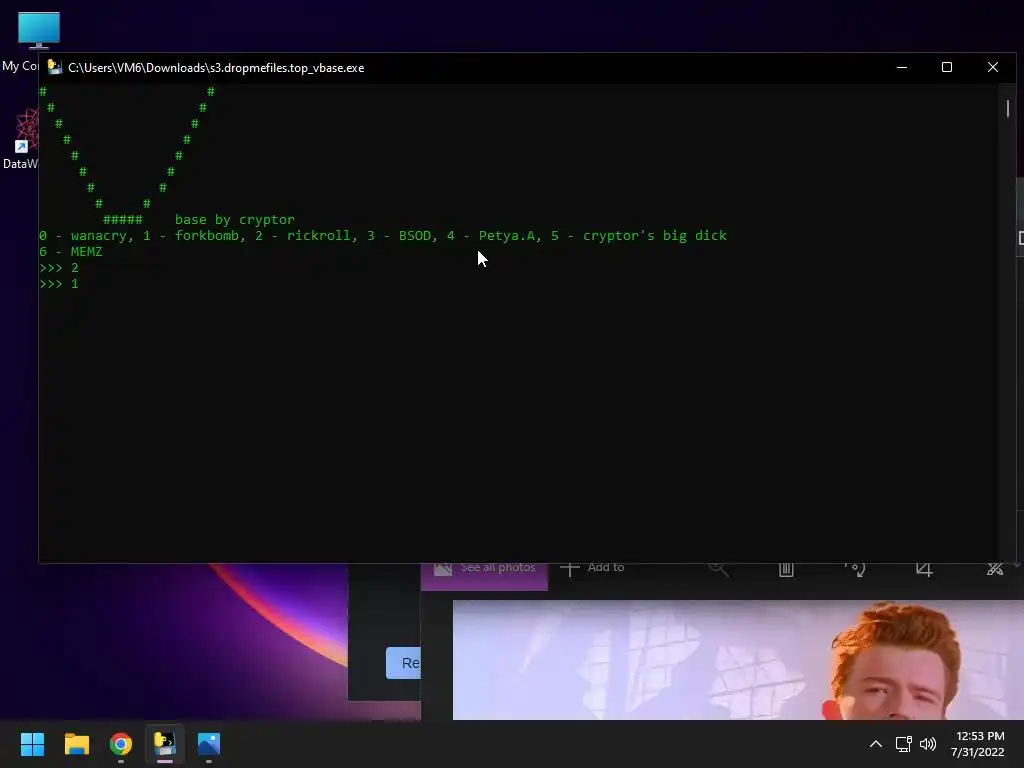
Task: Click '1 - forkbomb' option text
Action: [x=190, y=236]
